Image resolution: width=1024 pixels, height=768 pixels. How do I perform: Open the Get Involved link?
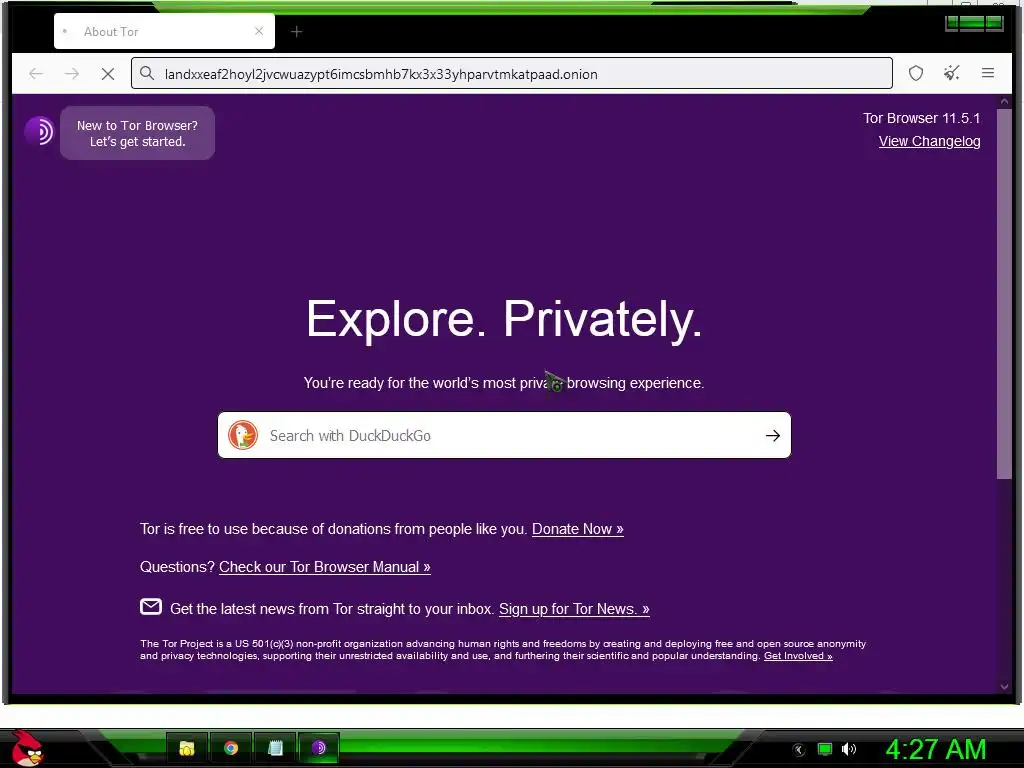(798, 656)
